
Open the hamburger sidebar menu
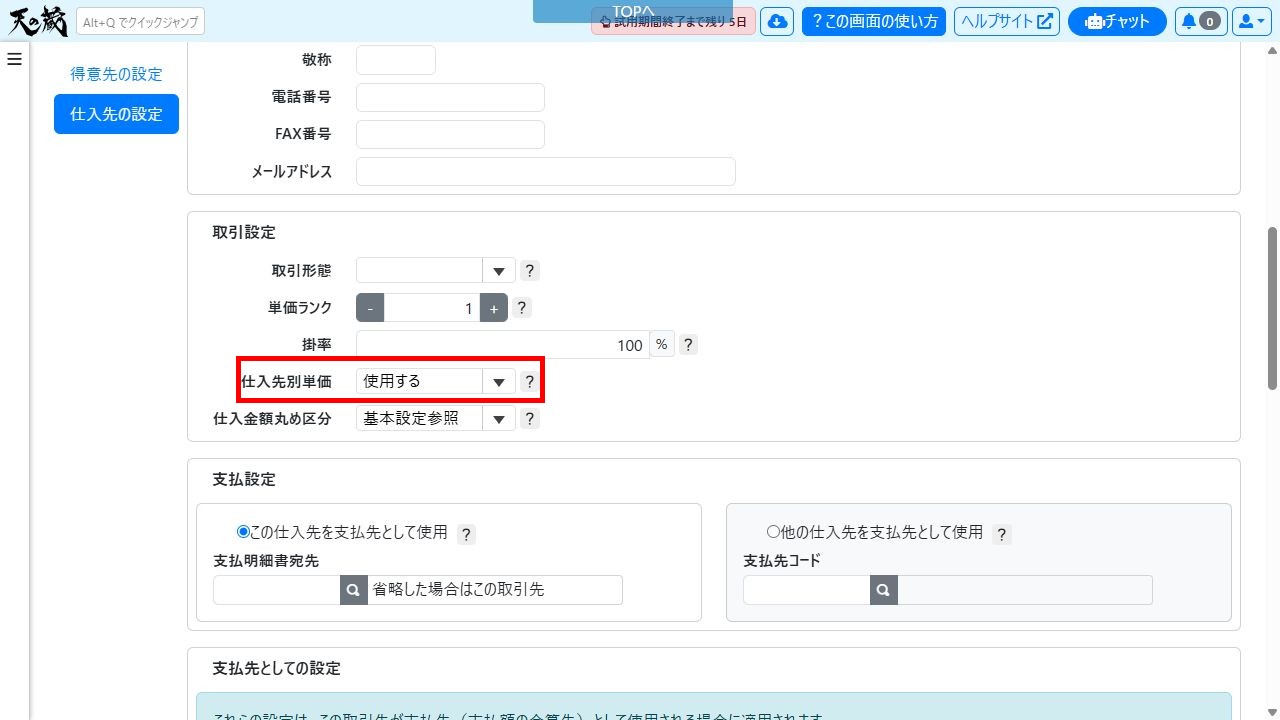point(14,59)
